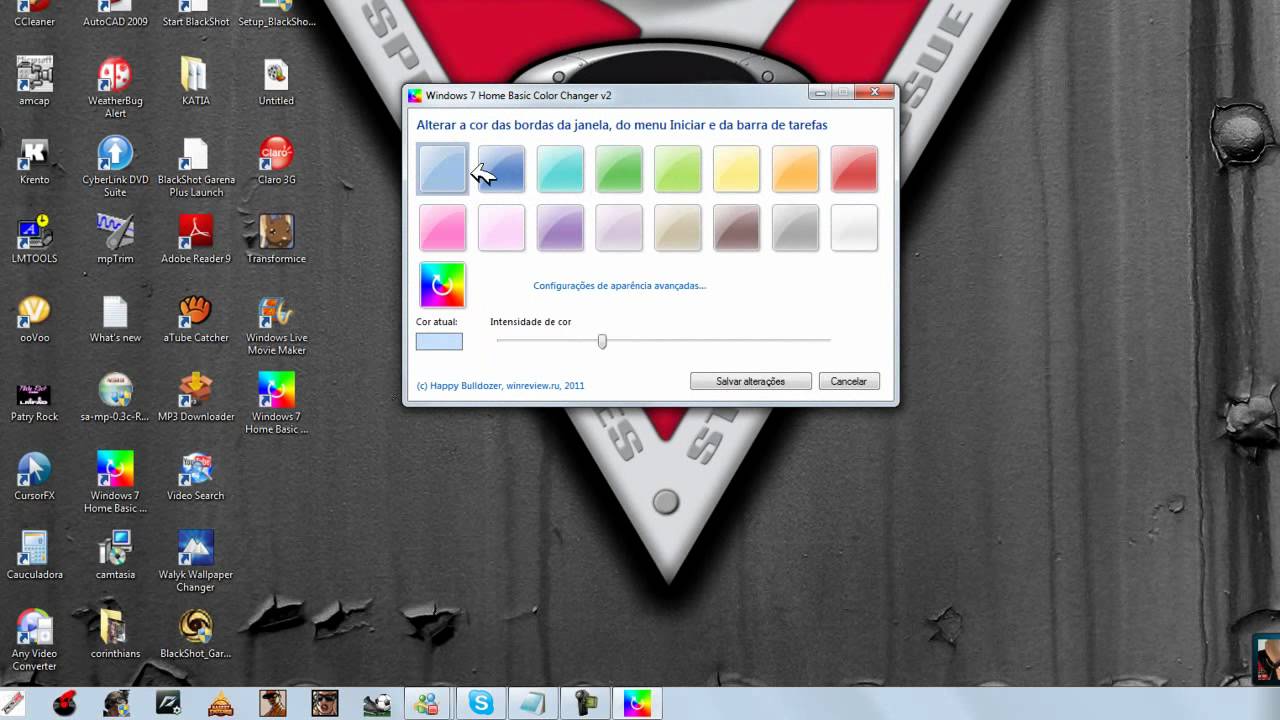Choose the green color swatch
Viewport: 1280px width, 720px height.
(619, 169)
